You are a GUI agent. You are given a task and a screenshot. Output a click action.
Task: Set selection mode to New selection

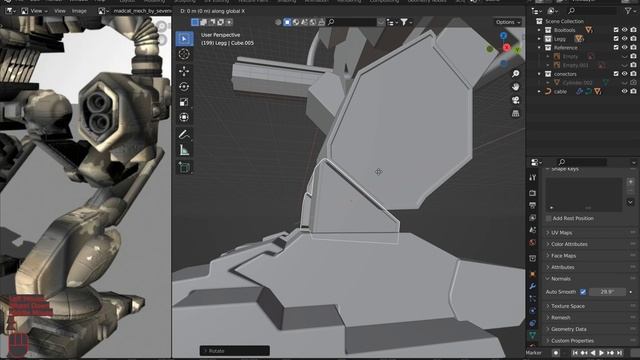tap(195, 22)
